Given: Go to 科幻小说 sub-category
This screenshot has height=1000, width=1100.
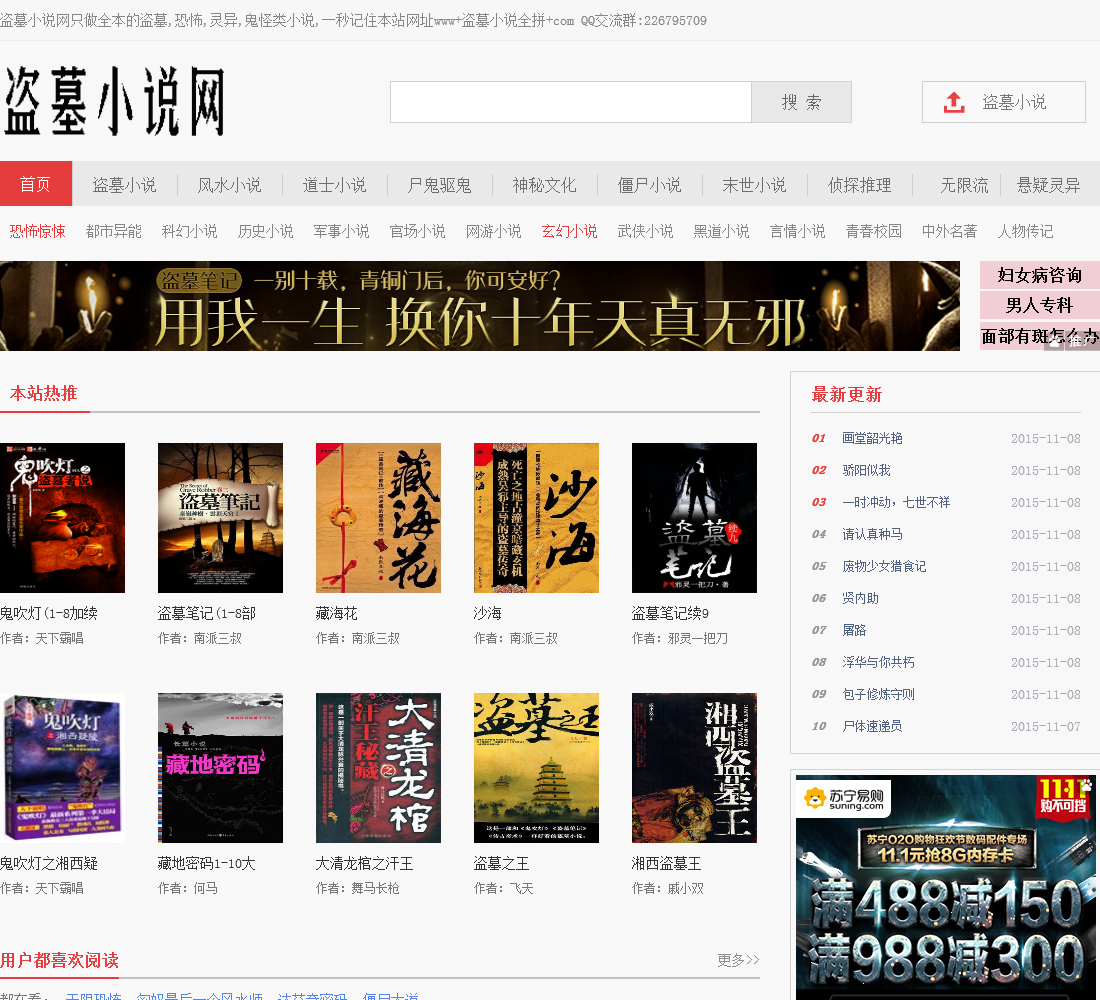Looking at the screenshot, I should (189, 231).
